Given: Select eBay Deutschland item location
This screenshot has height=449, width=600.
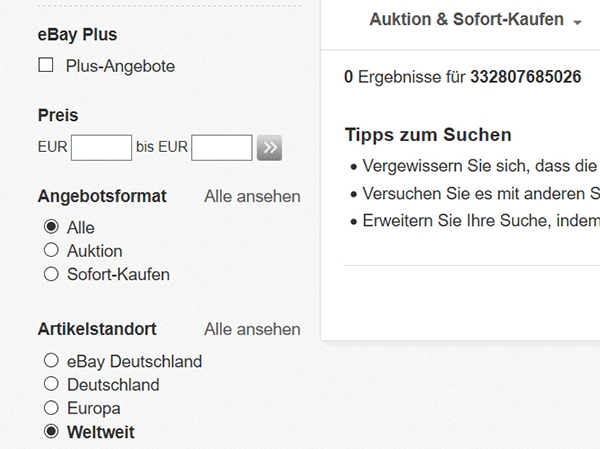Looking at the screenshot, I should pyautogui.click(x=51, y=361).
